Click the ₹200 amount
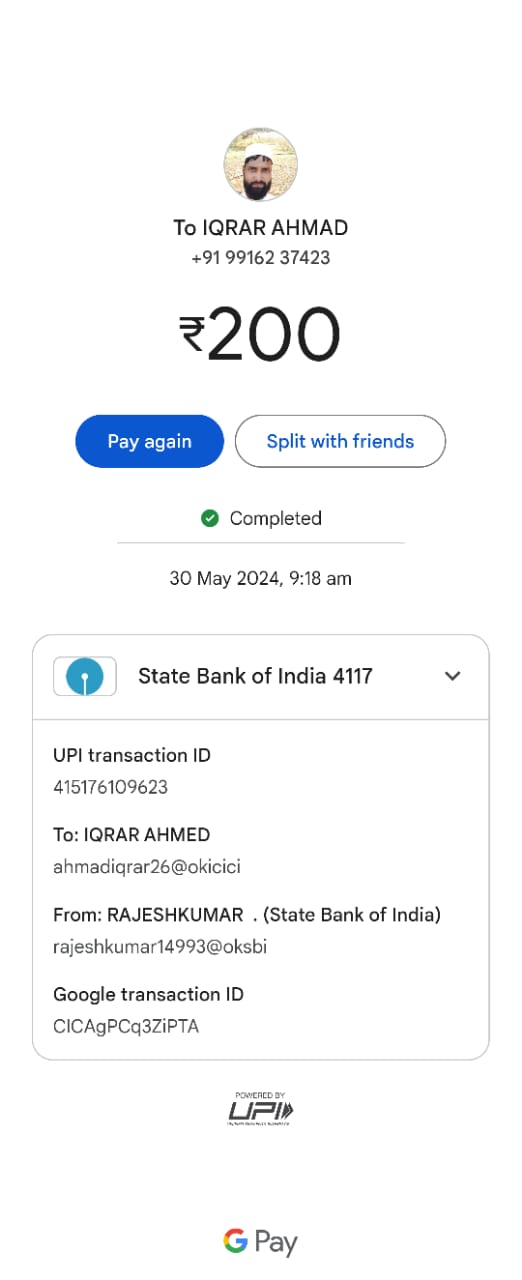This screenshot has height=1280, width=522. [x=260, y=334]
